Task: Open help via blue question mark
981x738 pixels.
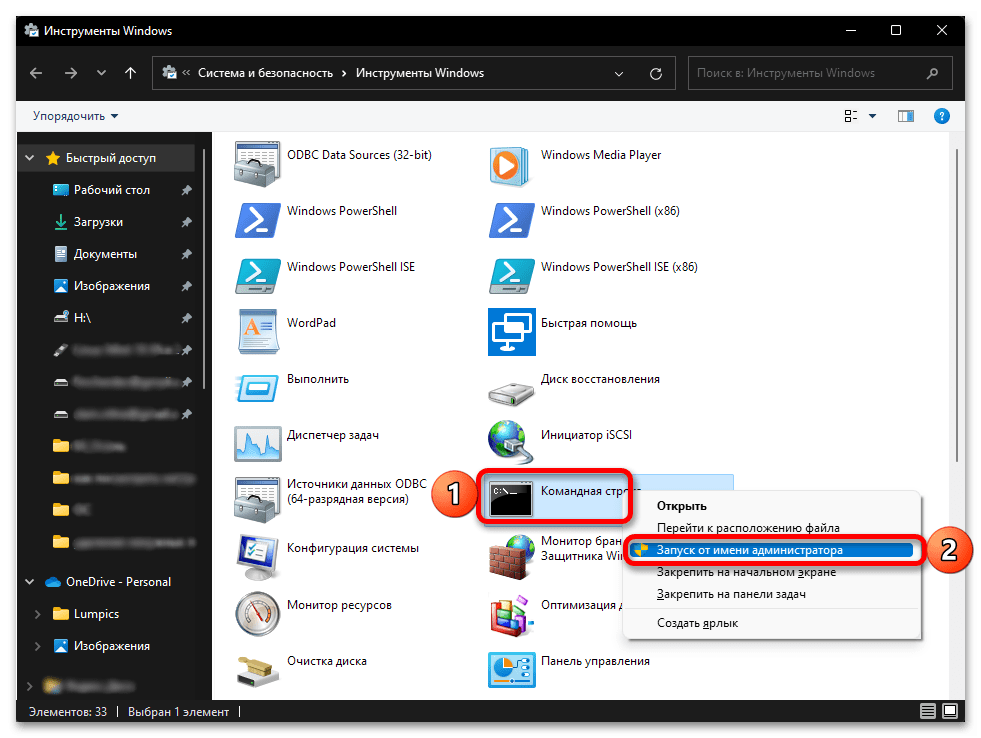Action: tap(941, 116)
